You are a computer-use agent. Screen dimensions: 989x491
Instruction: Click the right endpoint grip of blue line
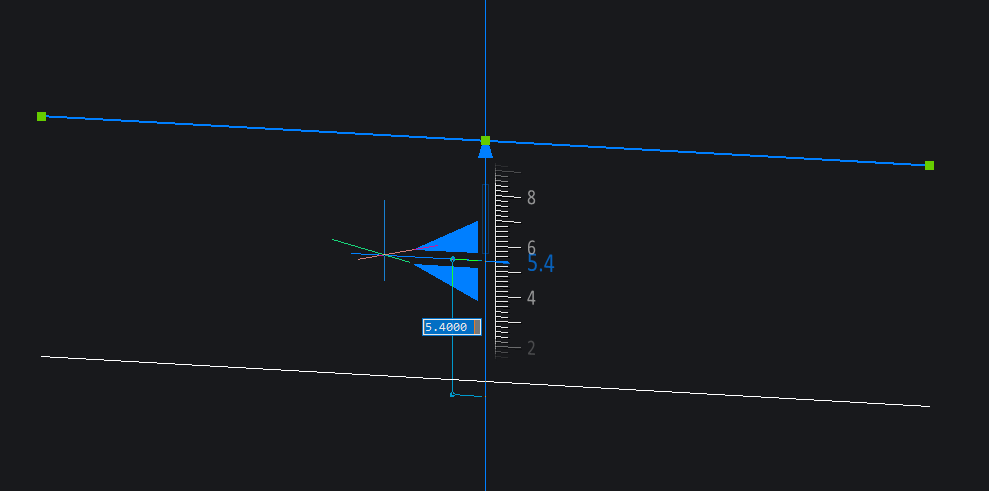929,165
